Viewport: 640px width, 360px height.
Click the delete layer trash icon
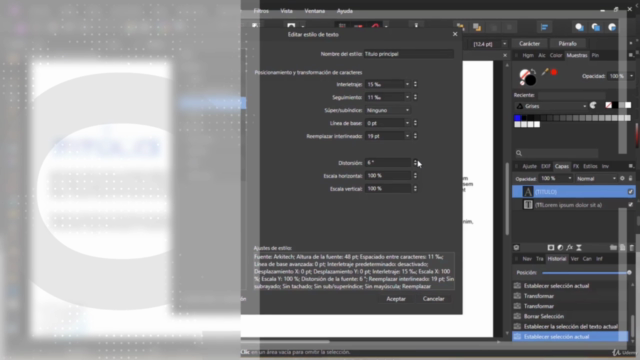631,247
